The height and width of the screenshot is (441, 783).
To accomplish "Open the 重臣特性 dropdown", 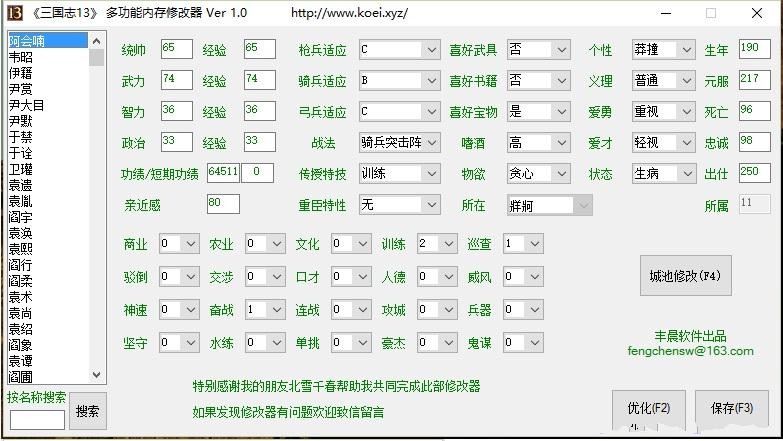I will point(399,205).
